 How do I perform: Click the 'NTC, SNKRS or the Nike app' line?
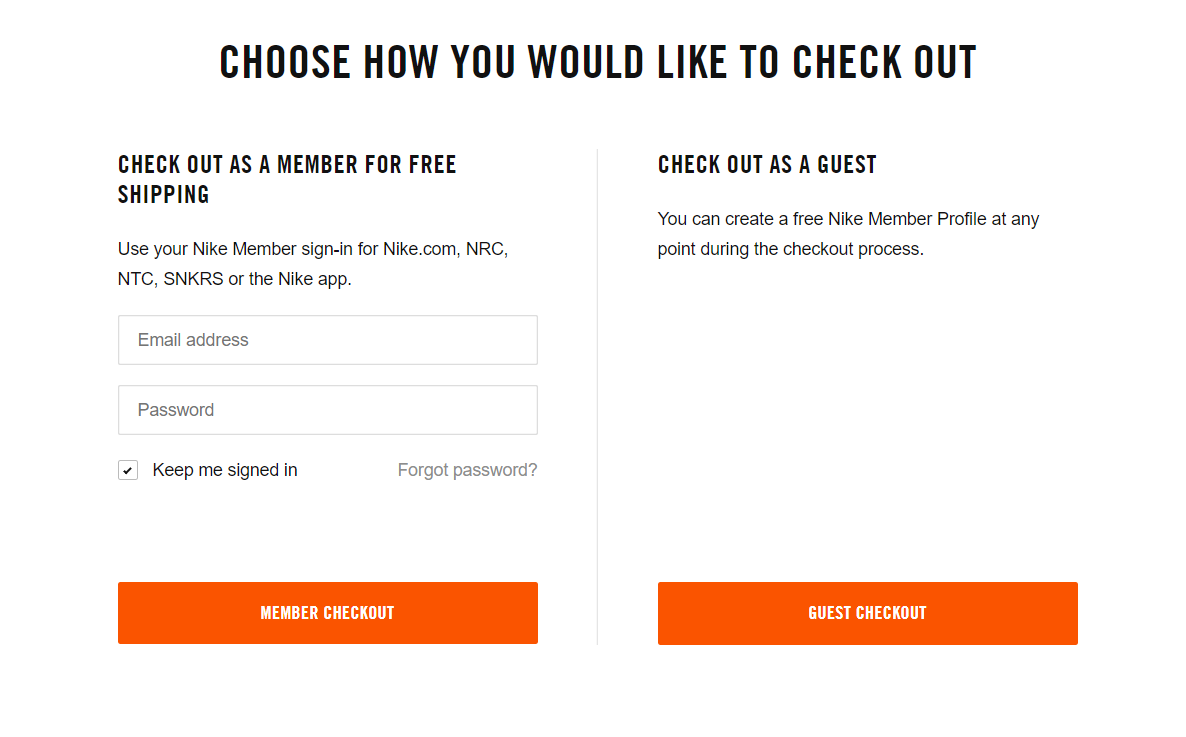click(x=235, y=279)
